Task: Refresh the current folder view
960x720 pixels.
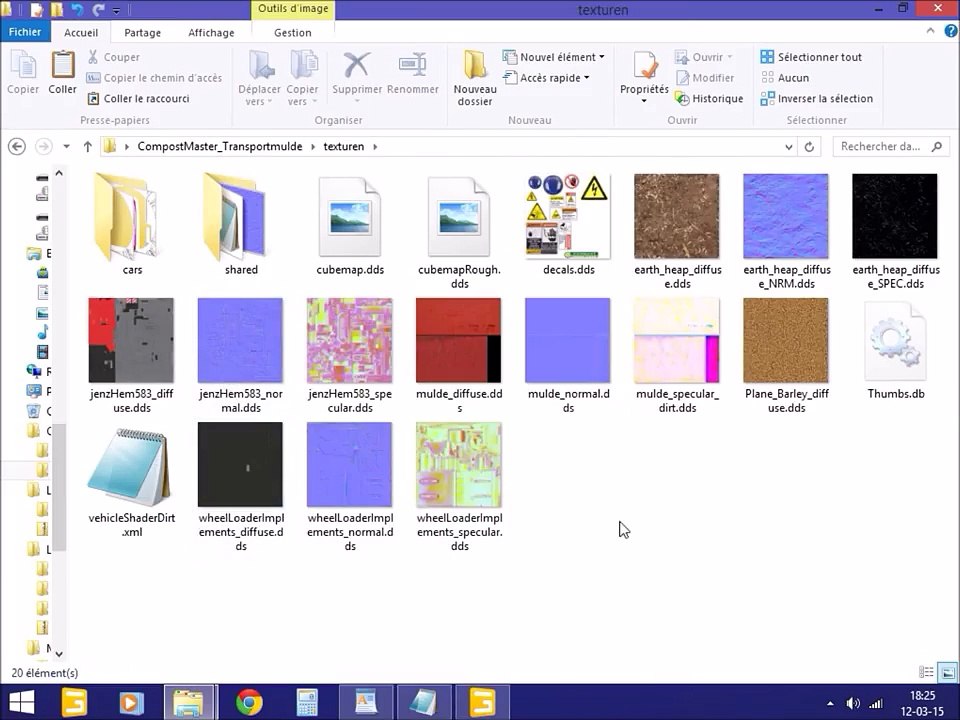Action: (809, 147)
